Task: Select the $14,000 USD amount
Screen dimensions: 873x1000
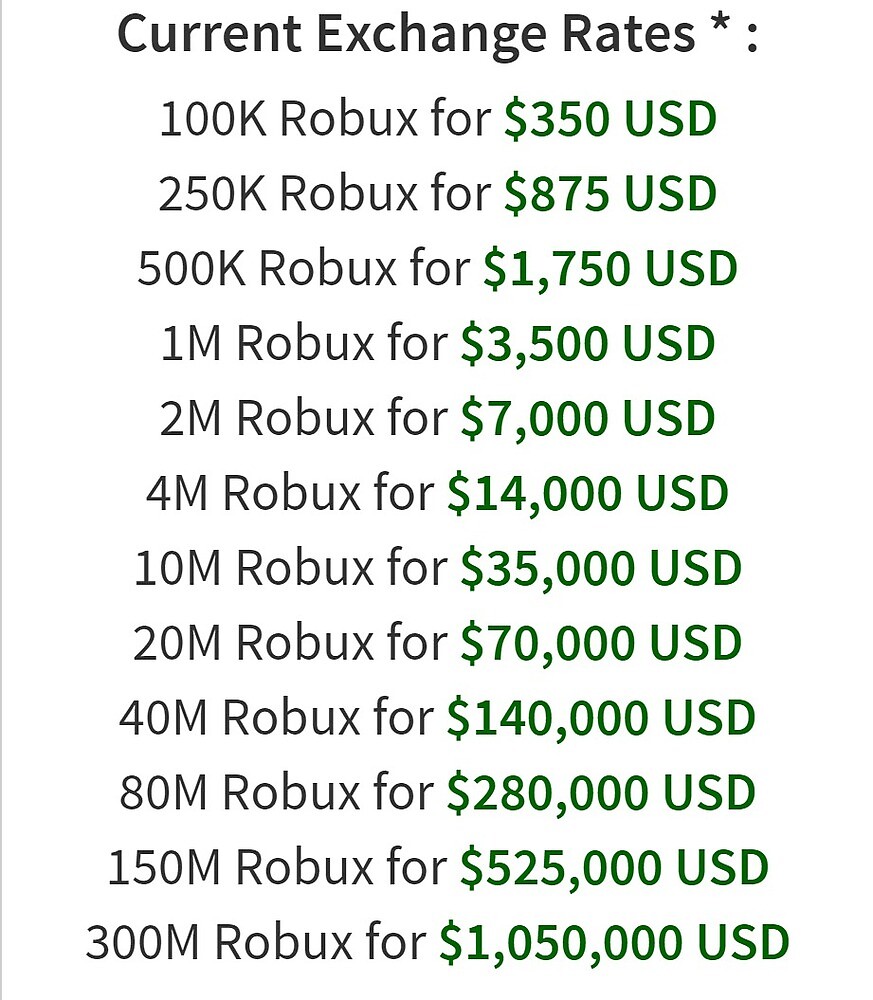Action: [x=588, y=494]
